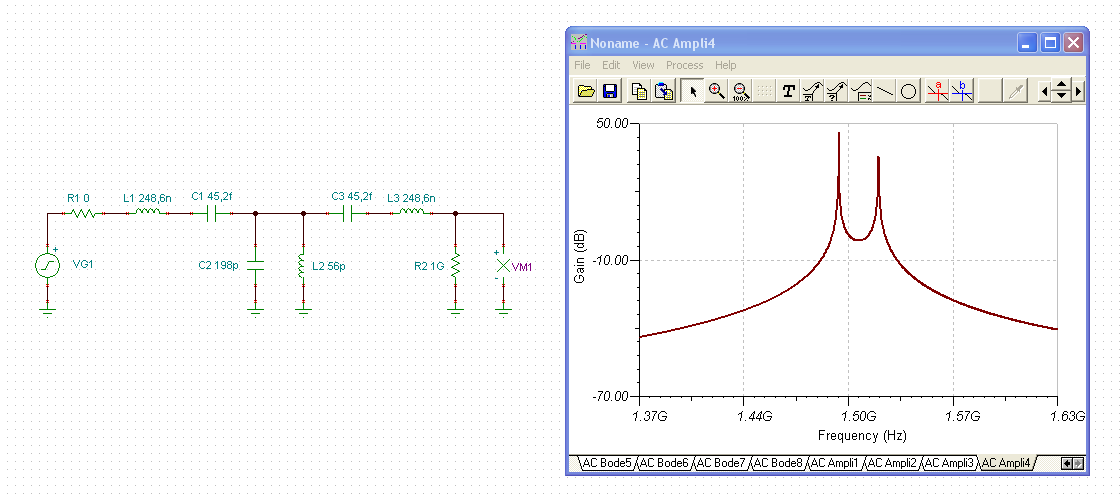The image size is (1120, 501).
Task: Select the text T tool
Action: (x=789, y=91)
